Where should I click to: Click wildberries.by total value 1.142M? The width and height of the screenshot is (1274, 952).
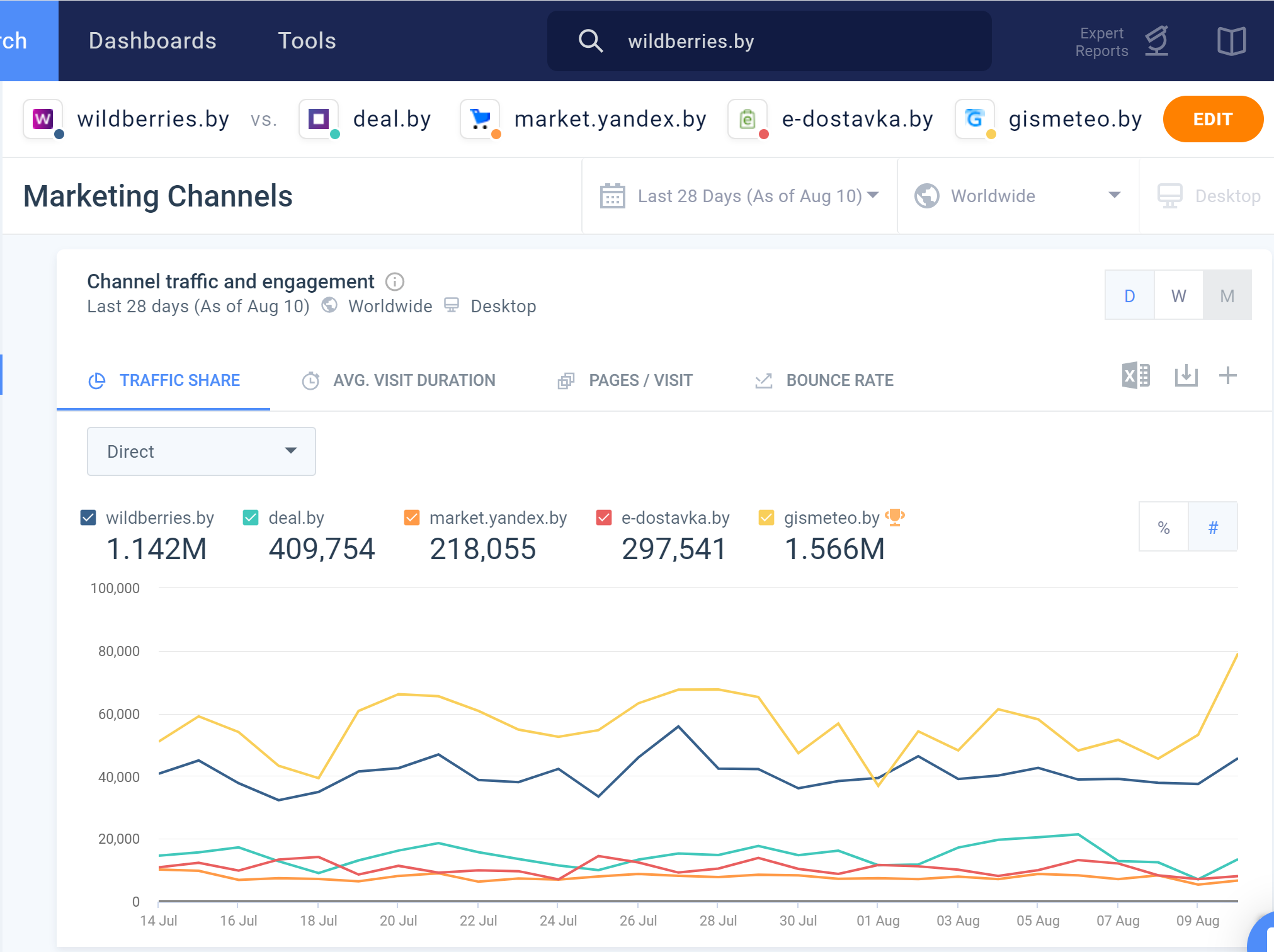157,548
